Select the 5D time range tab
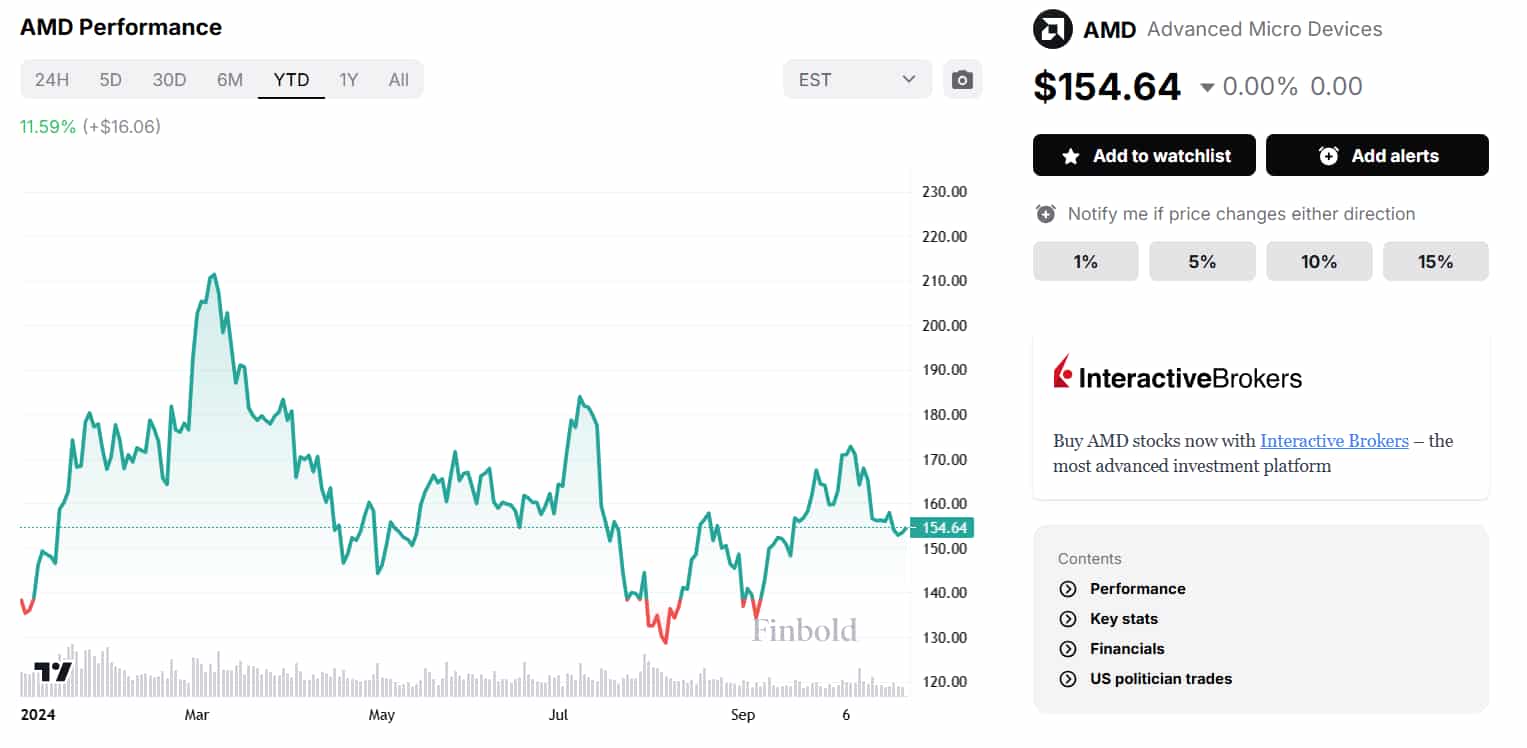The height and width of the screenshot is (748, 1527). [111, 79]
